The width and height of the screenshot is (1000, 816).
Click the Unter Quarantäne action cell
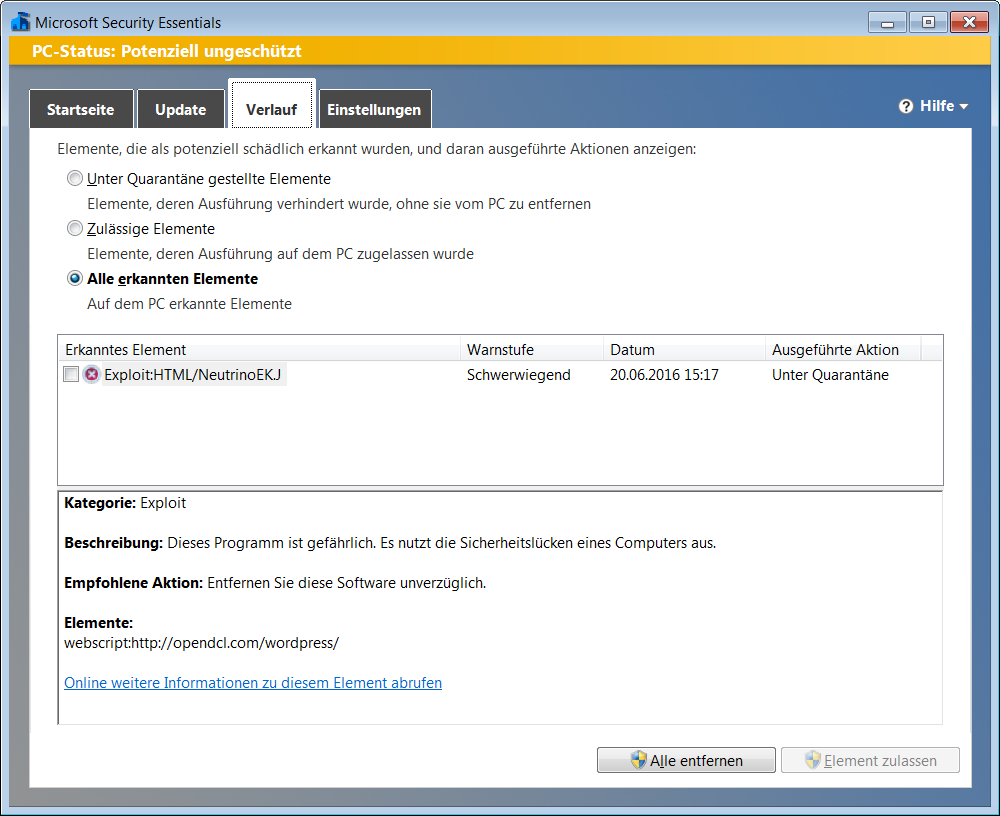click(x=830, y=375)
